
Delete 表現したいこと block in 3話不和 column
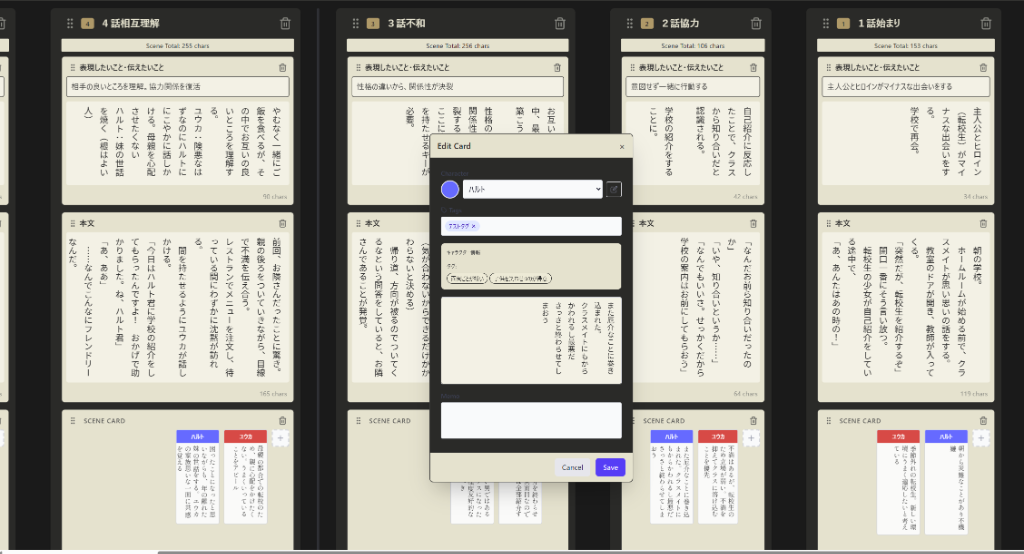557,67
